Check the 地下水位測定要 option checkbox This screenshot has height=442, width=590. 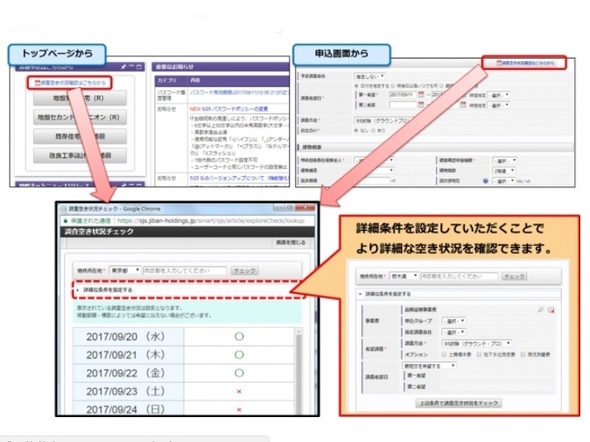[479, 354]
